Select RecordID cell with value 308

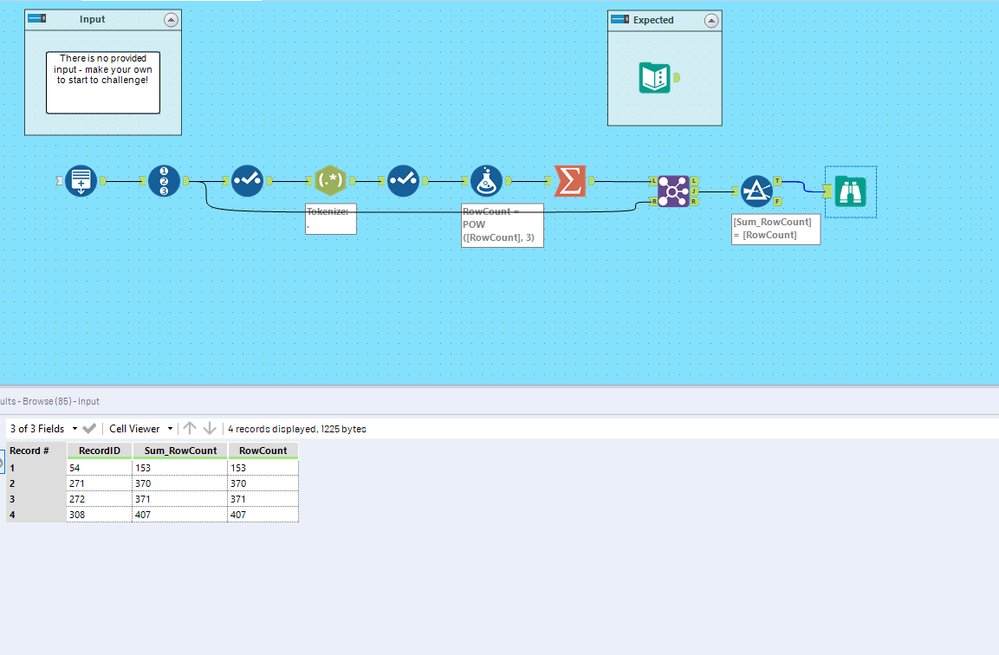pos(99,515)
